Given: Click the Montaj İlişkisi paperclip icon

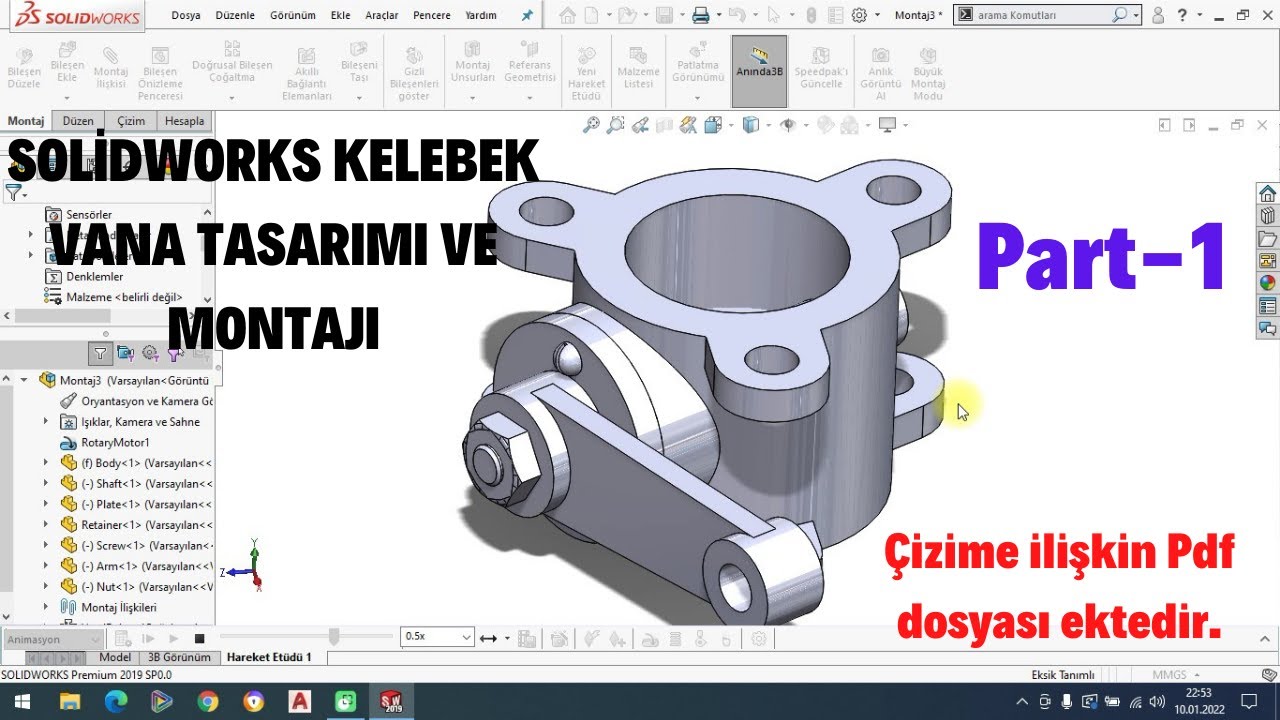Looking at the screenshot, I should (111, 54).
